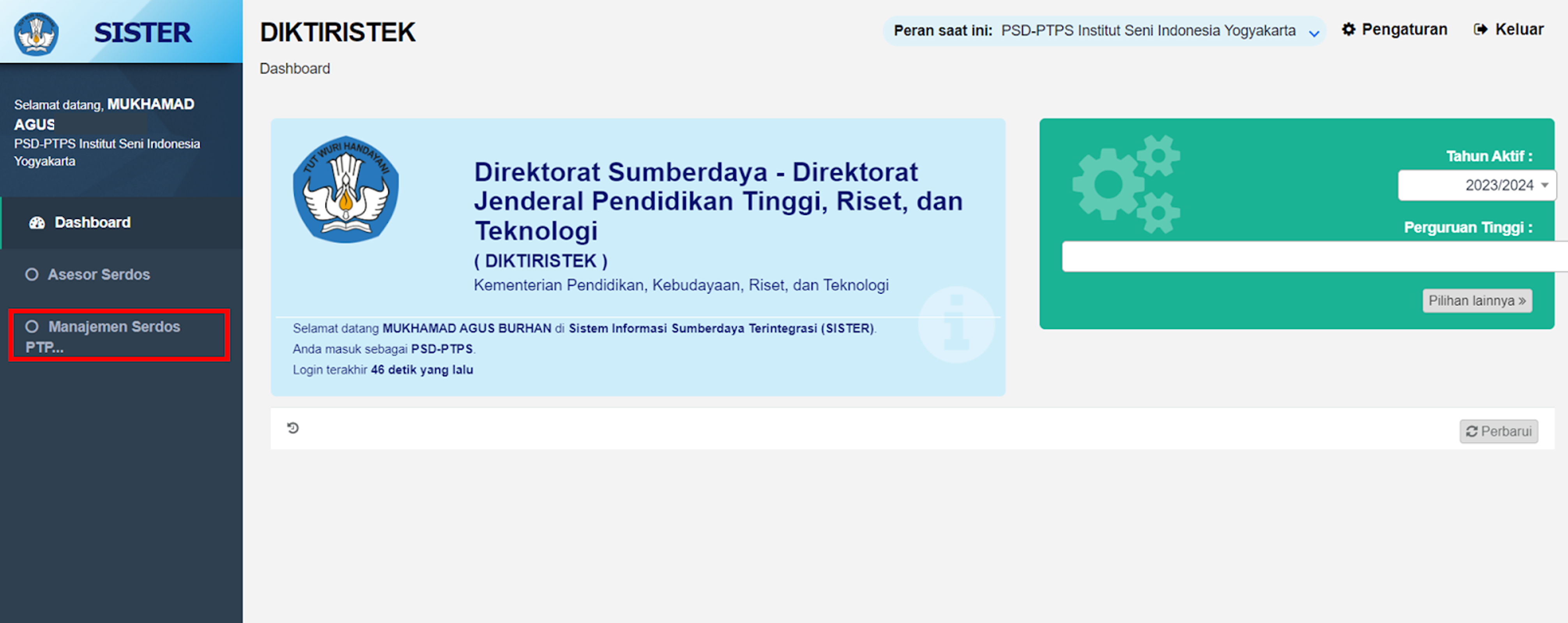Click the 'Selamat datang, MUKHAMAD AGUS' sidebar greeting
The height and width of the screenshot is (623, 1568).
(x=104, y=114)
